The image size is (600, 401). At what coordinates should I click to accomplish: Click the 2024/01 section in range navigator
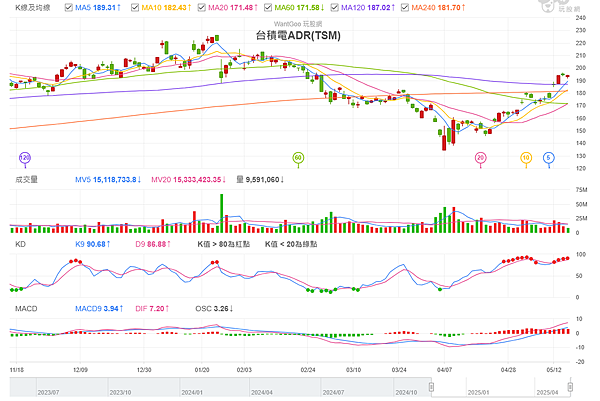click(215, 387)
